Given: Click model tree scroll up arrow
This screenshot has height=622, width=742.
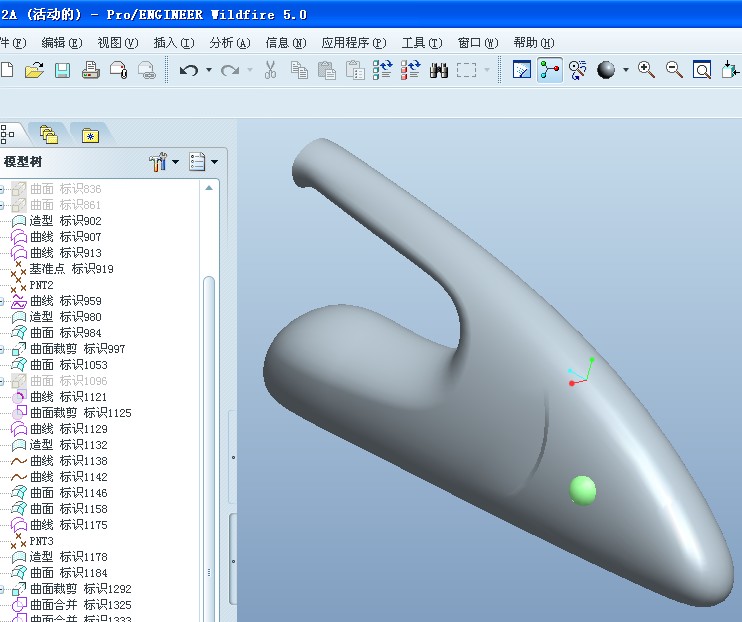Looking at the screenshot, I should 209,188.
